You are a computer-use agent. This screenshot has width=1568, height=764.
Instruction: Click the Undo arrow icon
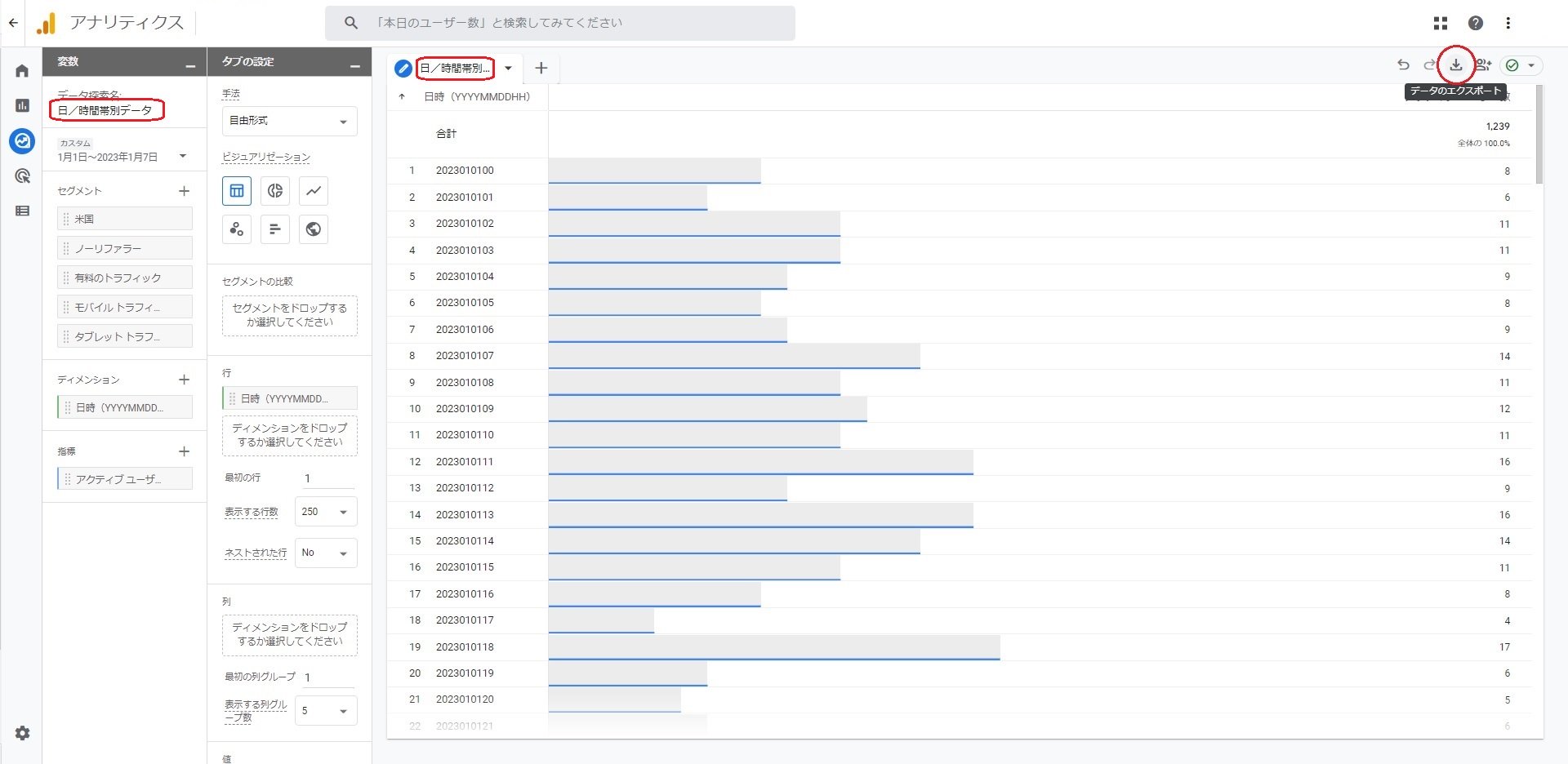1403,65
